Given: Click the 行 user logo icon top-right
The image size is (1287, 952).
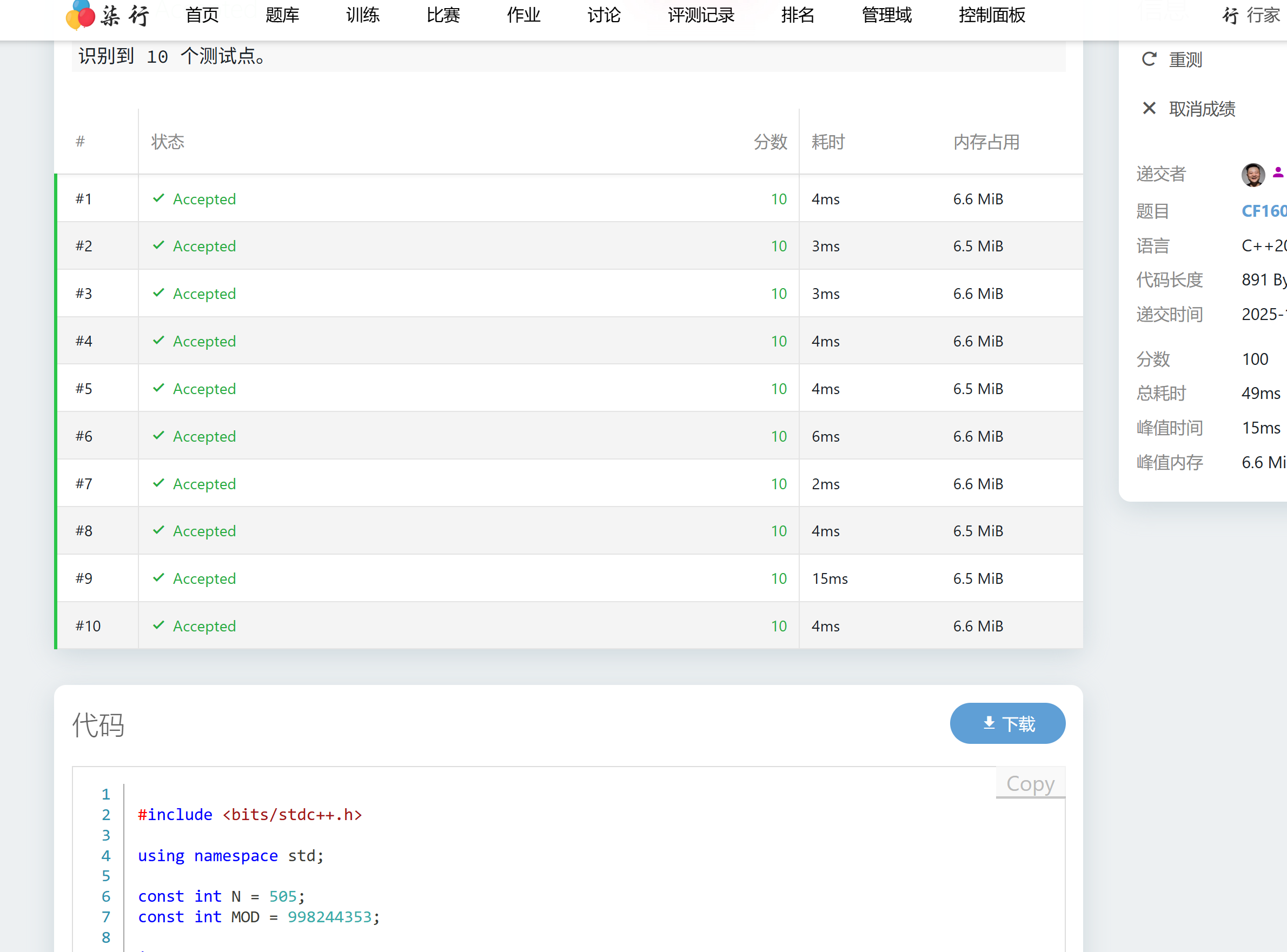Looking at the screenshot, I should [1230, 16].
